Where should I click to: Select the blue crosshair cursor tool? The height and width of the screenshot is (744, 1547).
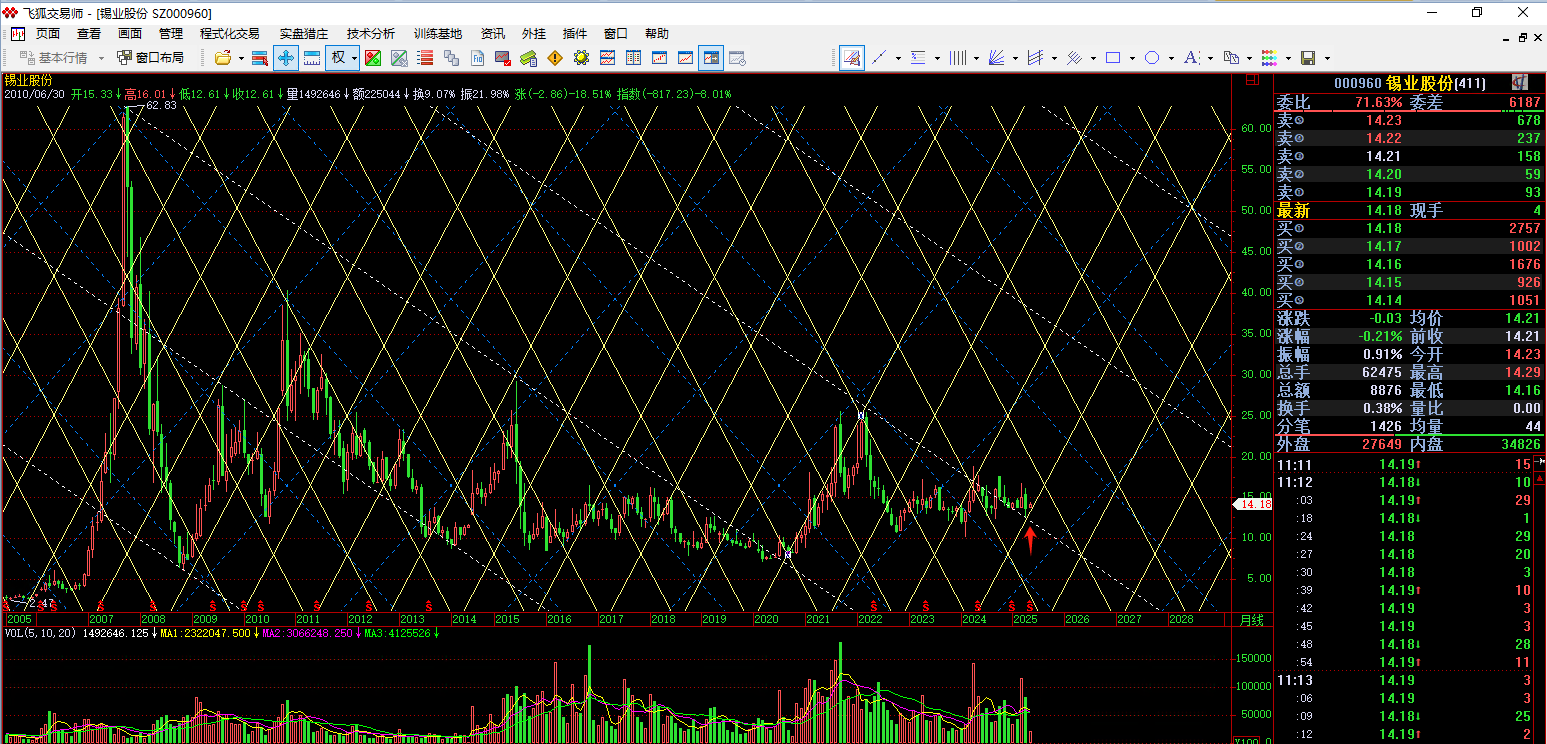[x=286, y=58]
